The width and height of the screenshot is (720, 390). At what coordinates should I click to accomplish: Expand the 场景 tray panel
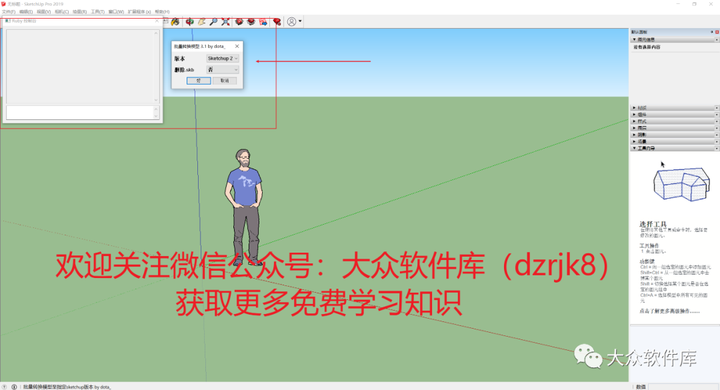point(674,141)
